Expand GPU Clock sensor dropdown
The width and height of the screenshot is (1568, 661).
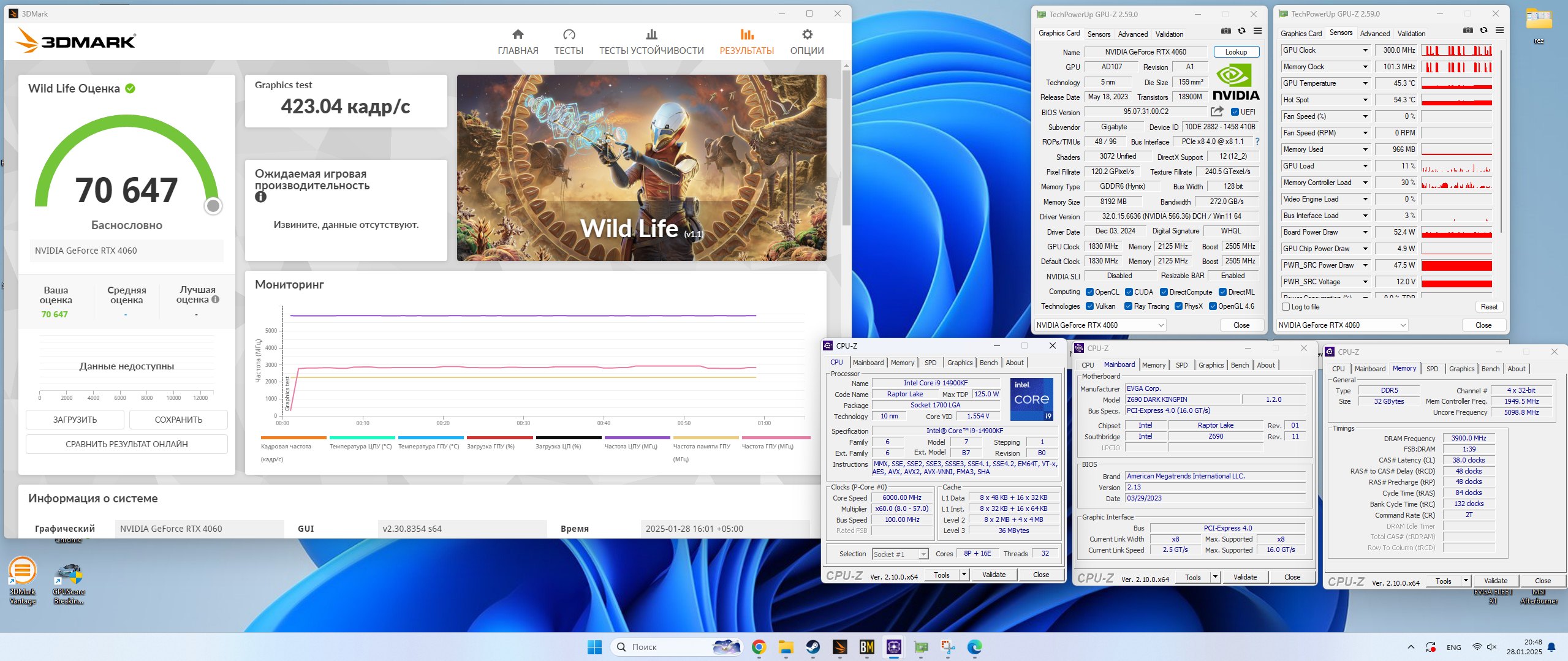pyautogui.click(x=1365, y=50)
